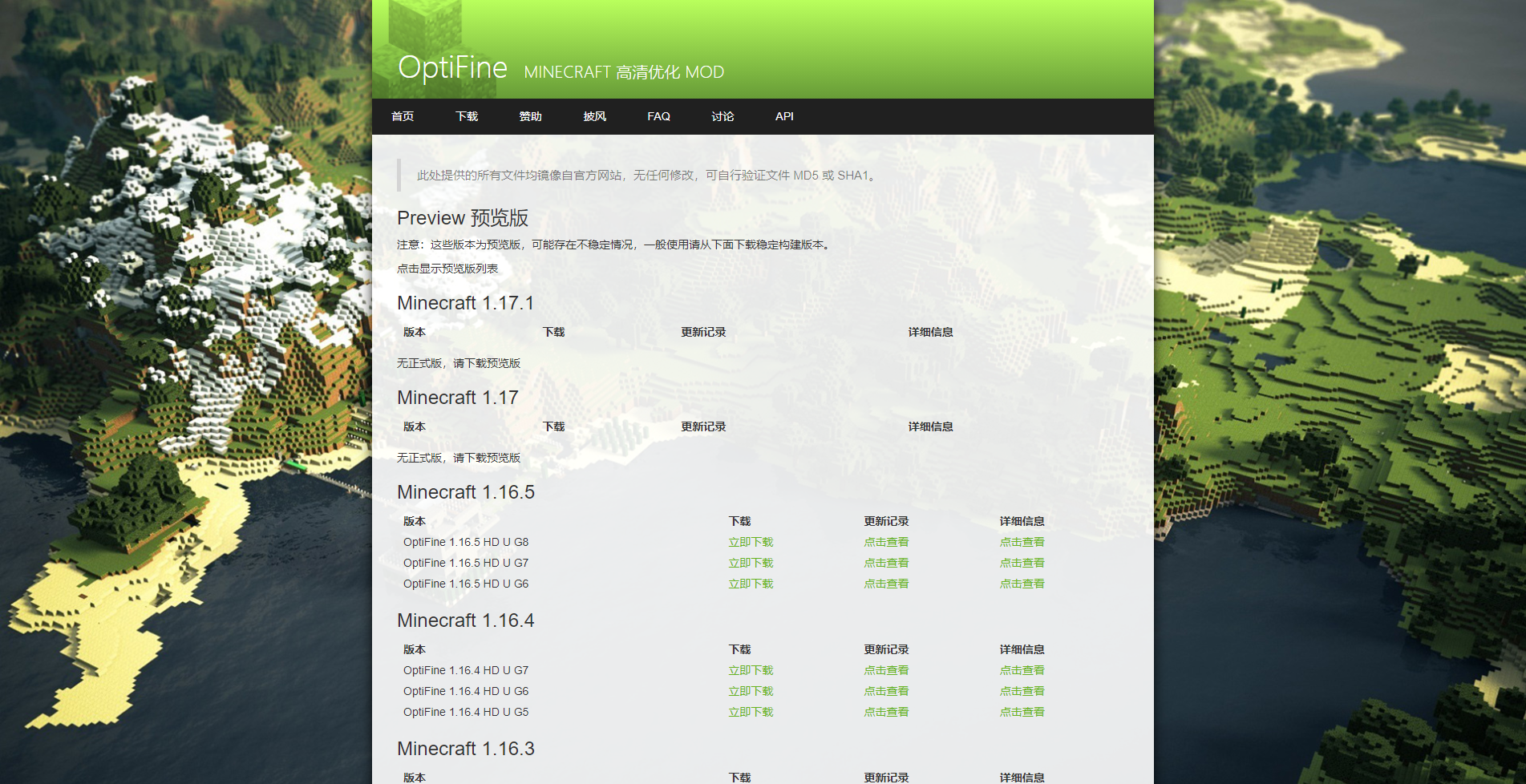Go to the 赞助 sponsor page
This screenshot has width=1526, height=784.
point(530,116)
